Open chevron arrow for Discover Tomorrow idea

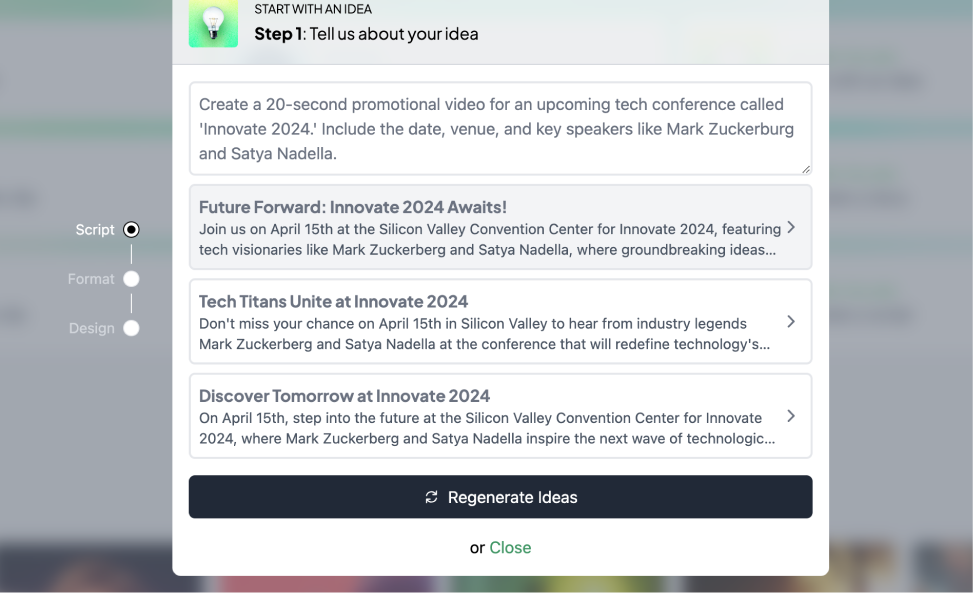tap(791, 416)
